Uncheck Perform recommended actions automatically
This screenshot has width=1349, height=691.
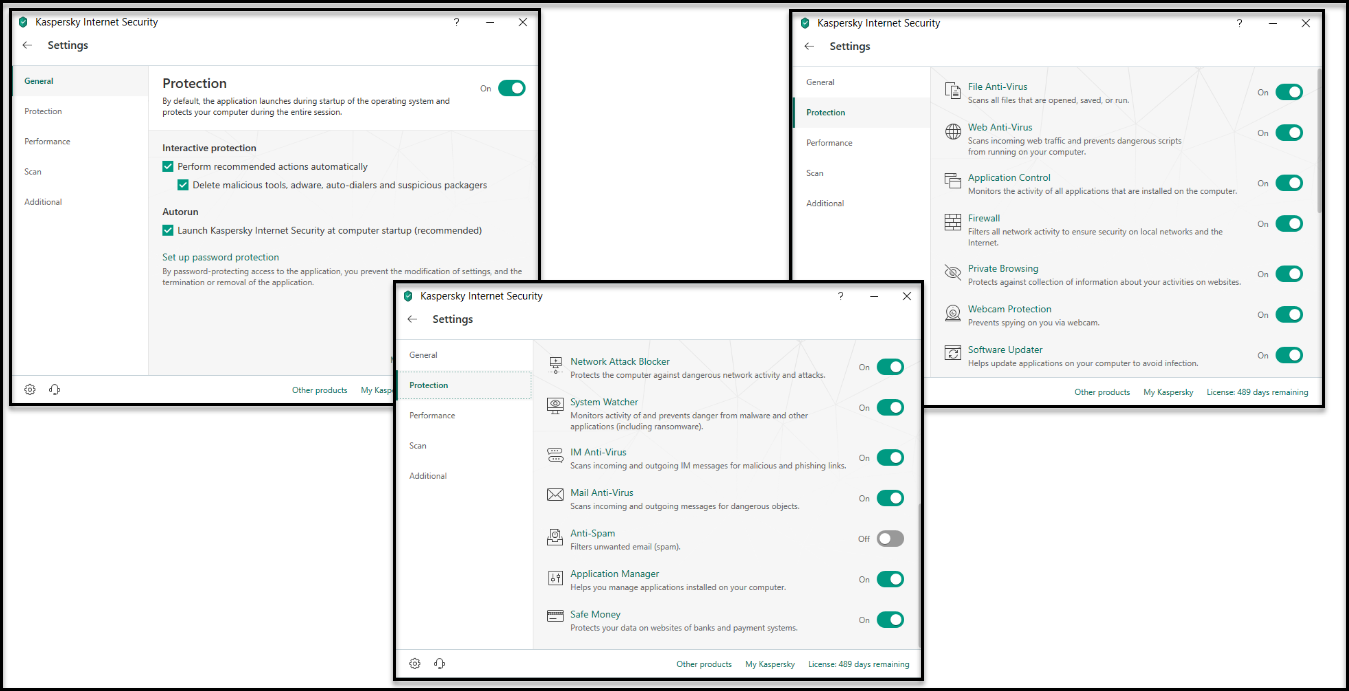168,167
